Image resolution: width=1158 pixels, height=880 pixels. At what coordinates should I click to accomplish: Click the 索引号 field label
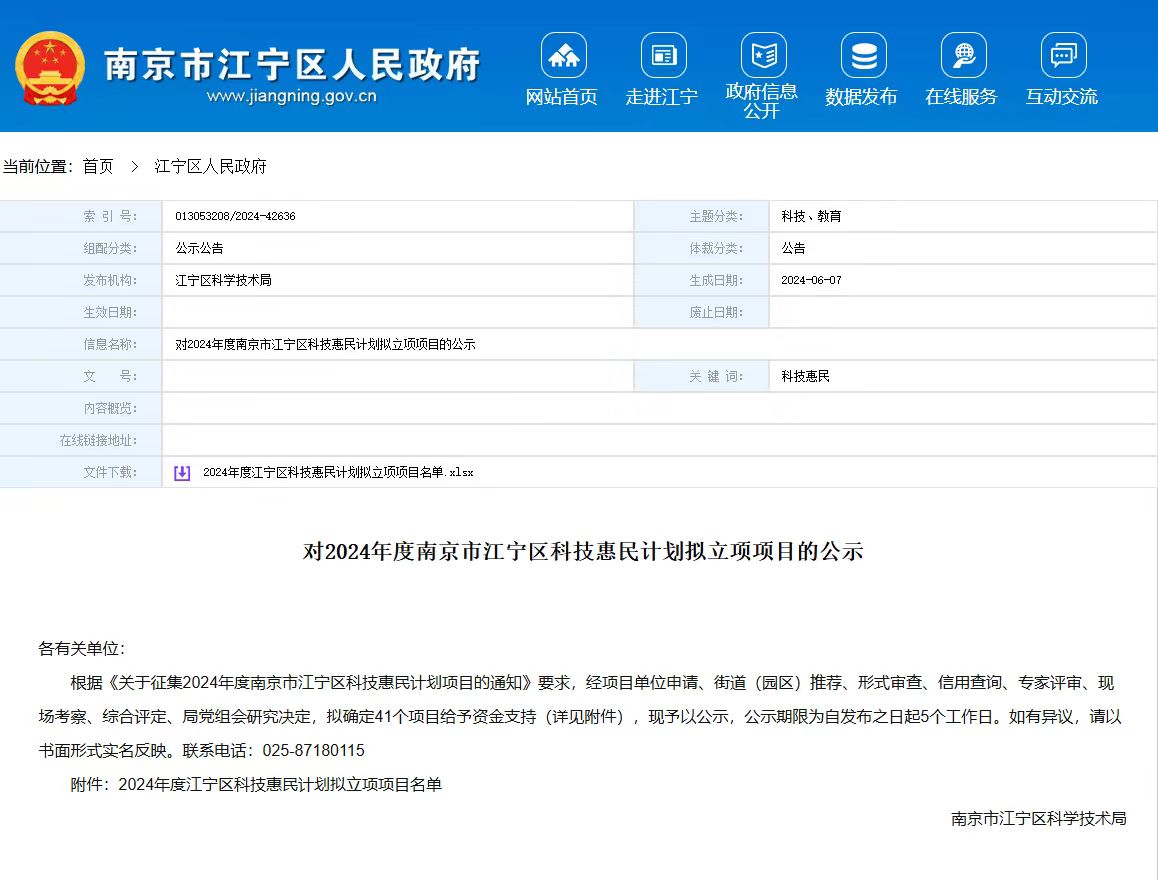coord(110,216)
